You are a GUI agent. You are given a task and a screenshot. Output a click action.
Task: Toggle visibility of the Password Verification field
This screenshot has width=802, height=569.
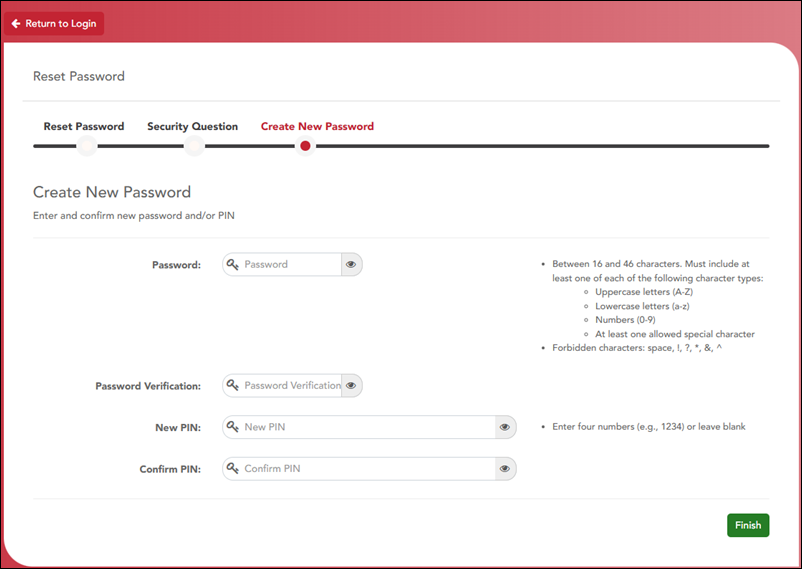point(351,385)
